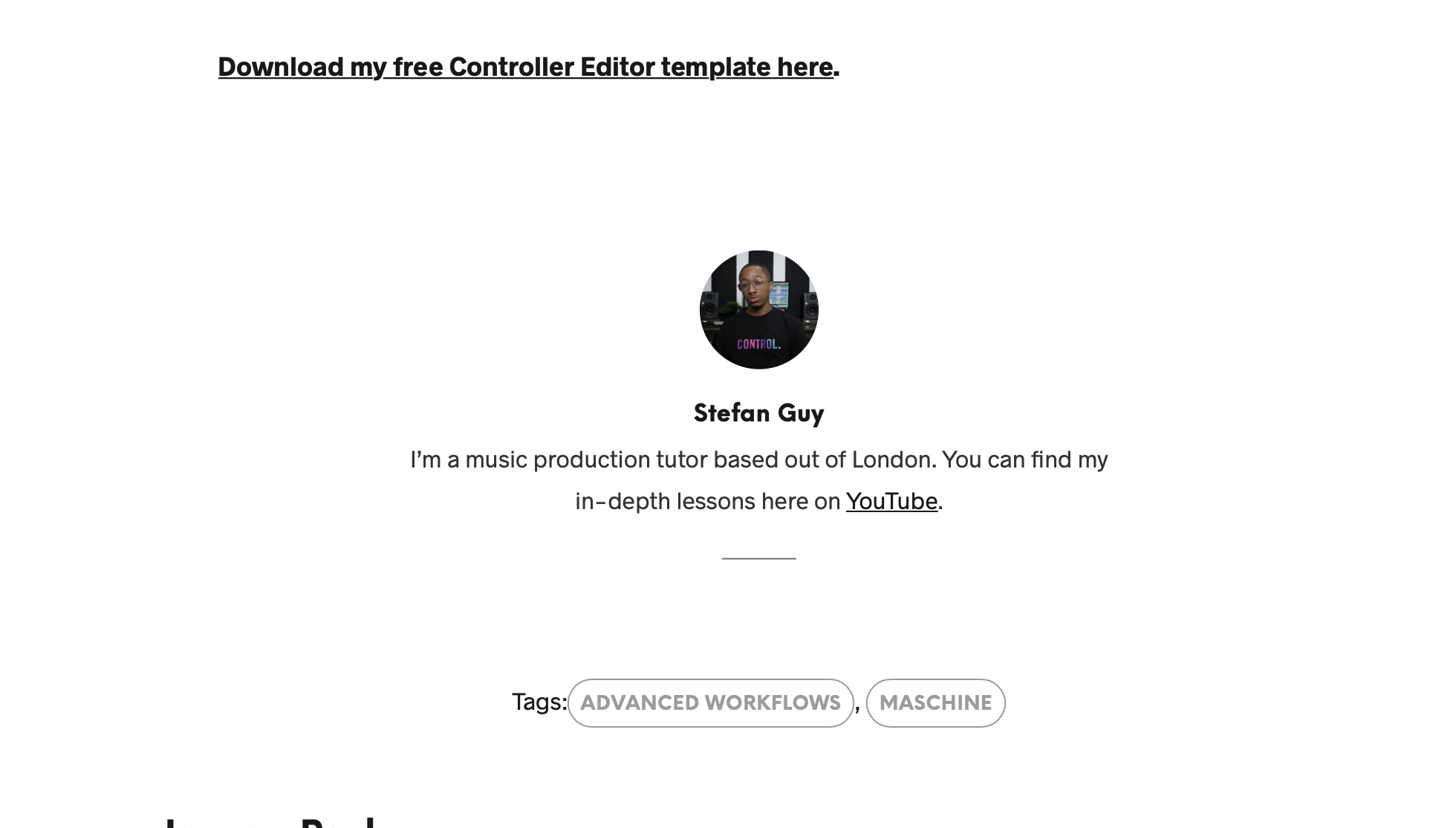Select the Stefan Guy author name

[x=758, y=413]
